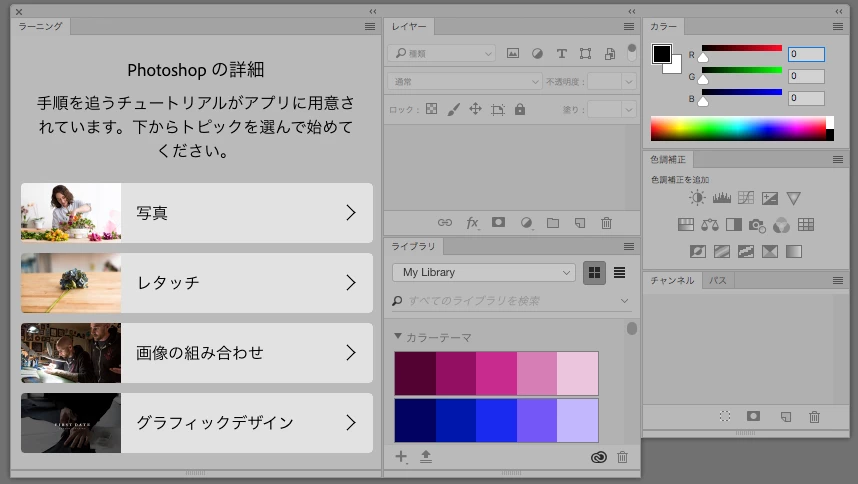Viewport: 858px width, 484px height.
Task: Add Selective Color adjustment
Action: (x=770, y=251)
